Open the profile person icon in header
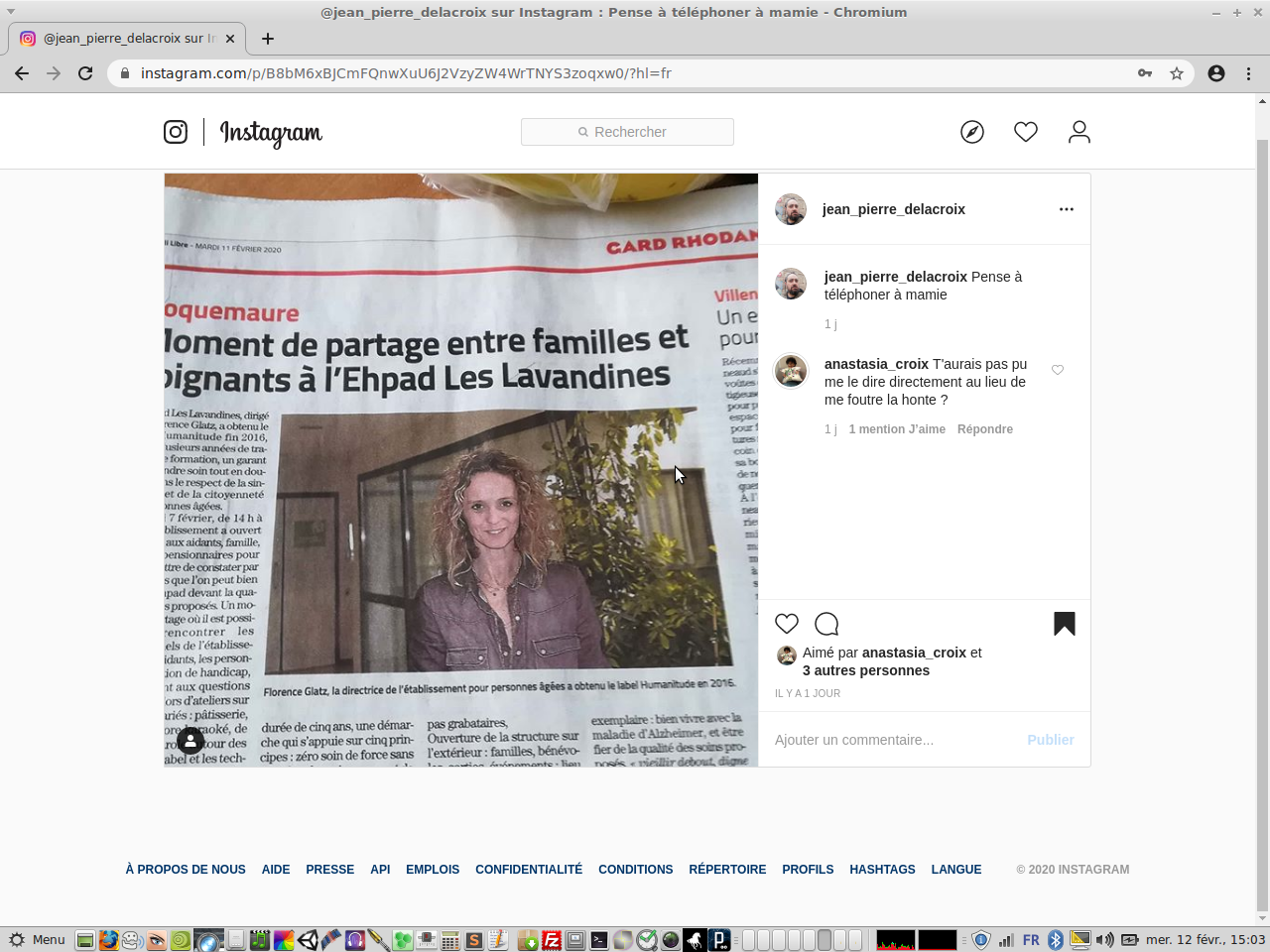 point(1079,132)
